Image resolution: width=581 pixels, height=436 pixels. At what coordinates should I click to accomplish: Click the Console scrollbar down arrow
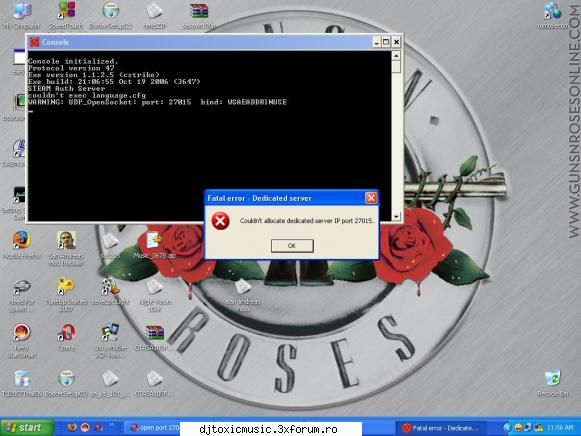pyautogui.click(x=396, y=216)
